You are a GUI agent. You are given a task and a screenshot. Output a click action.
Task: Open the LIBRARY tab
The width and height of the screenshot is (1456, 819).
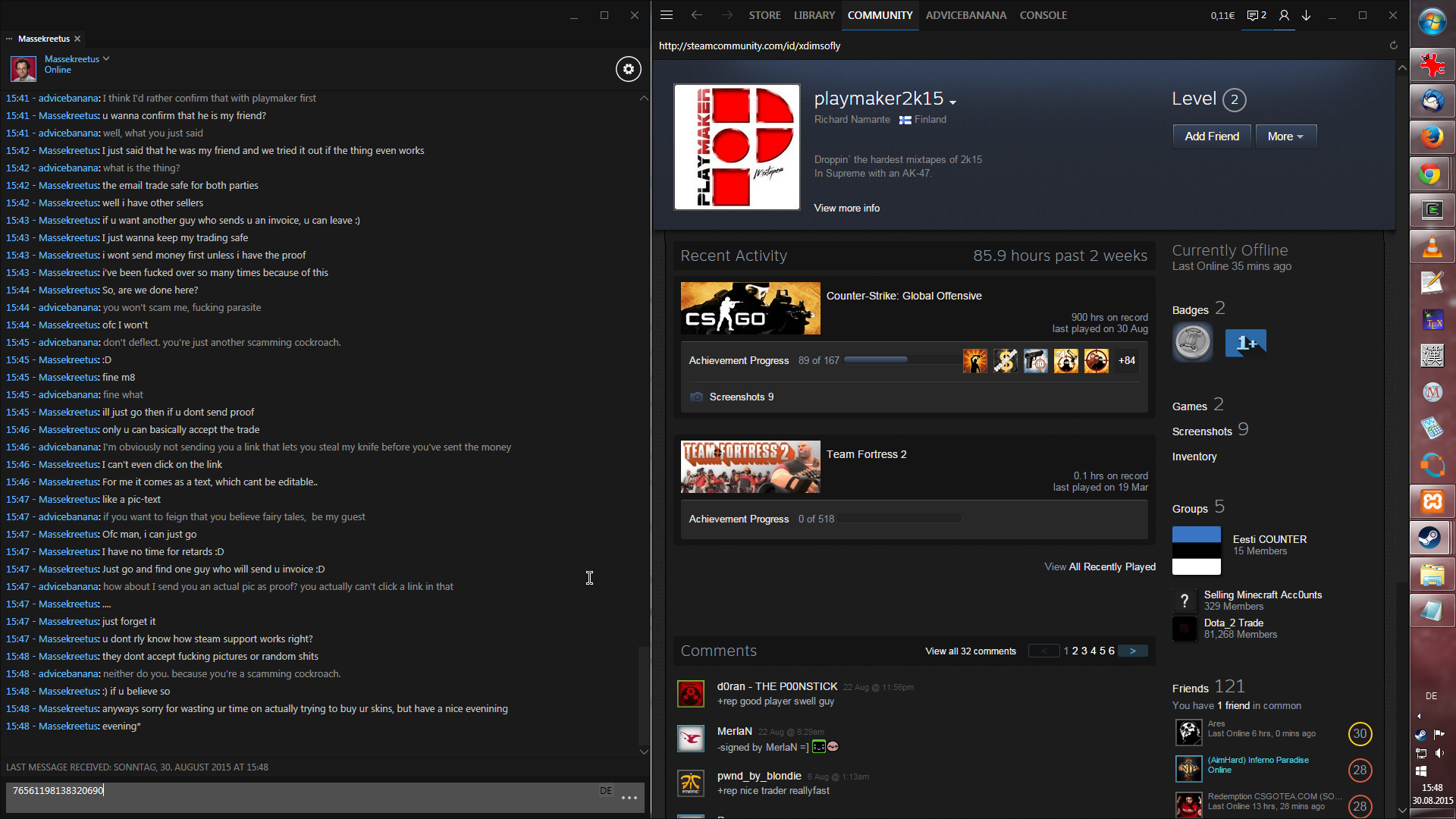point(814,15)
